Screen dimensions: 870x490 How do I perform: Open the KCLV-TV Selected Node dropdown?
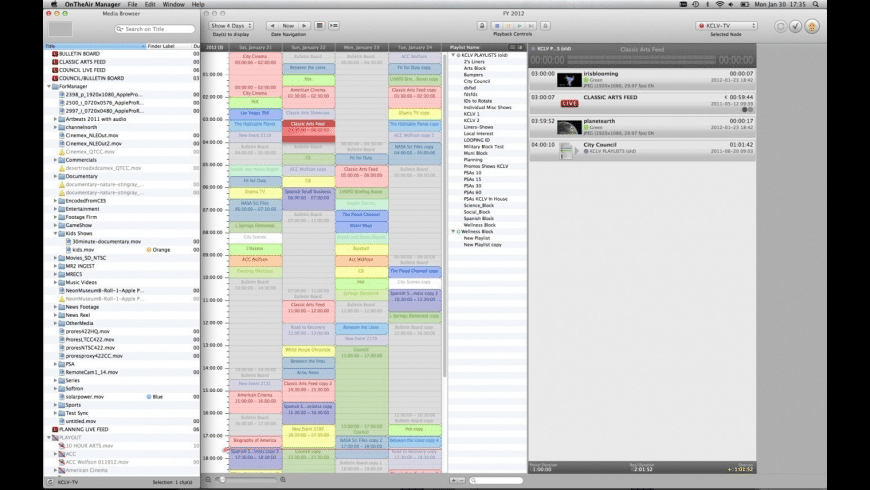(x=726, y=26)
